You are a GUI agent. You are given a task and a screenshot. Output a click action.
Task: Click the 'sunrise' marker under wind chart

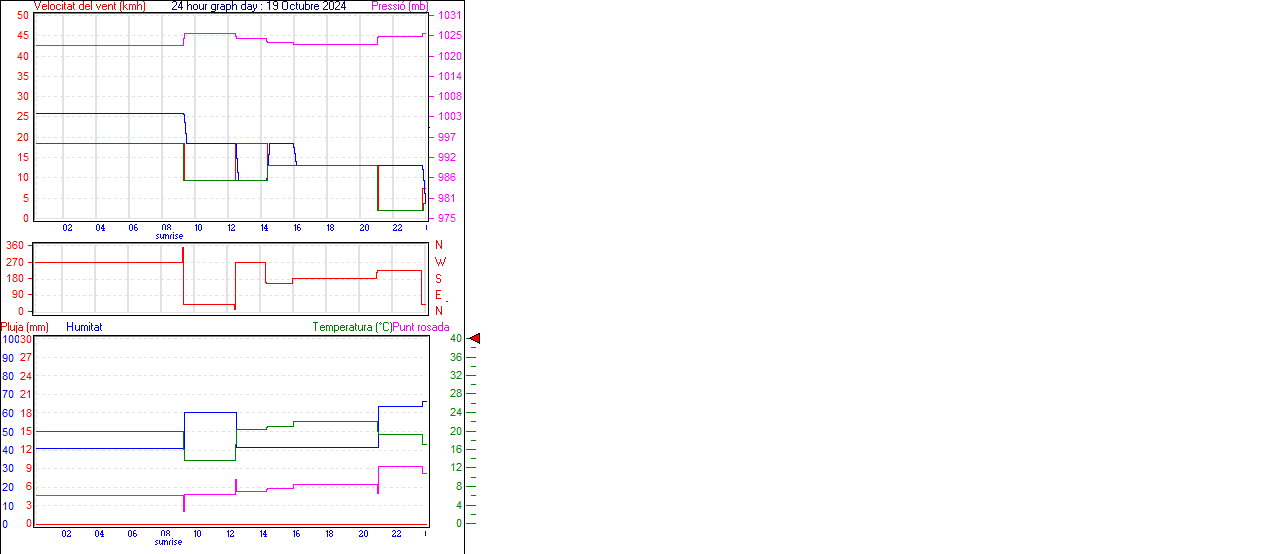169,237
